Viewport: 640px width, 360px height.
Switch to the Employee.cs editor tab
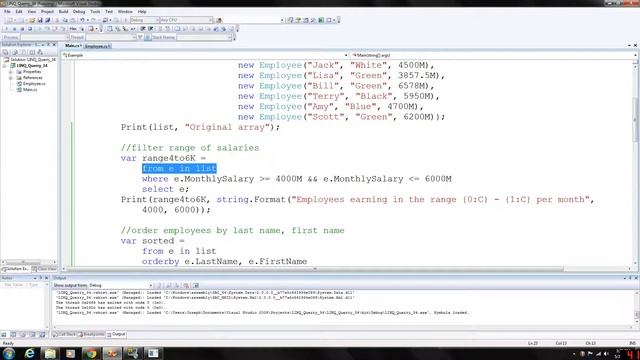point(98,46)
